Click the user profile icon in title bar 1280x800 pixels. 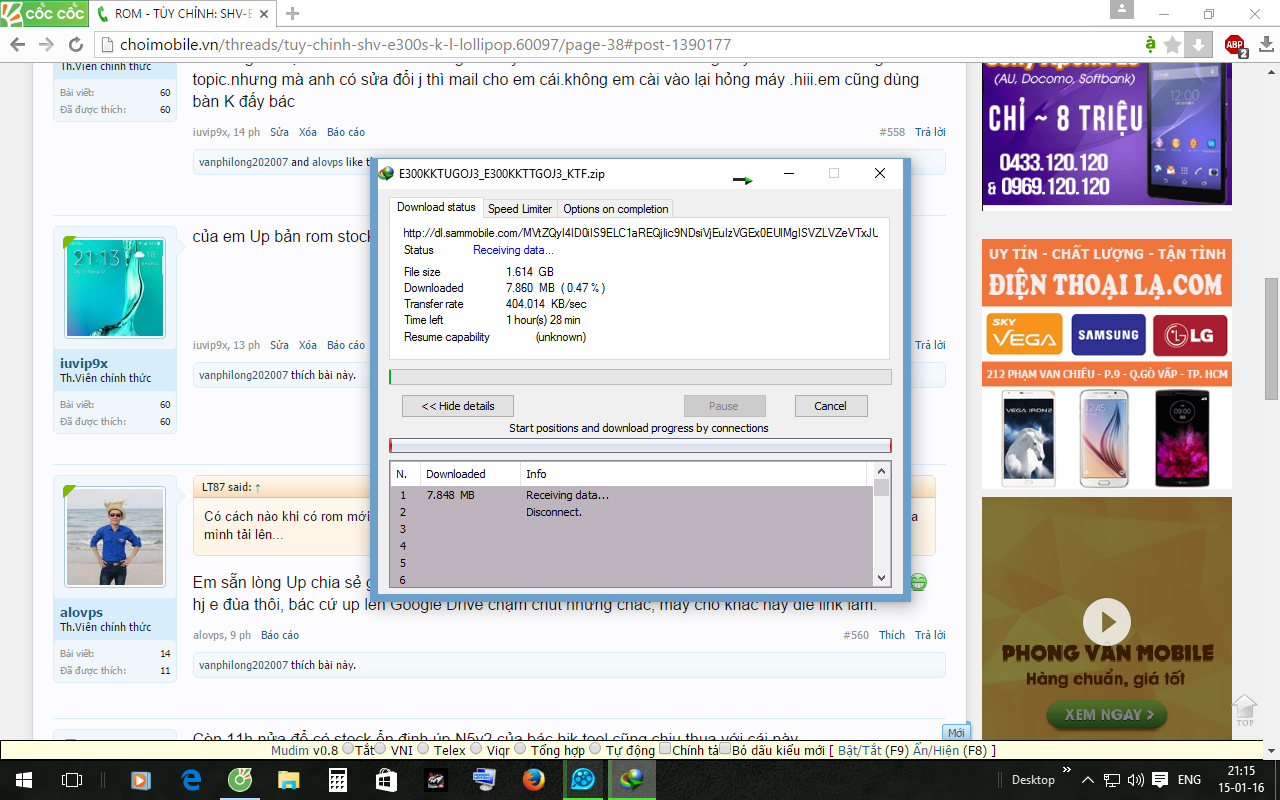pyautogui.click(x=1122, y=9)
